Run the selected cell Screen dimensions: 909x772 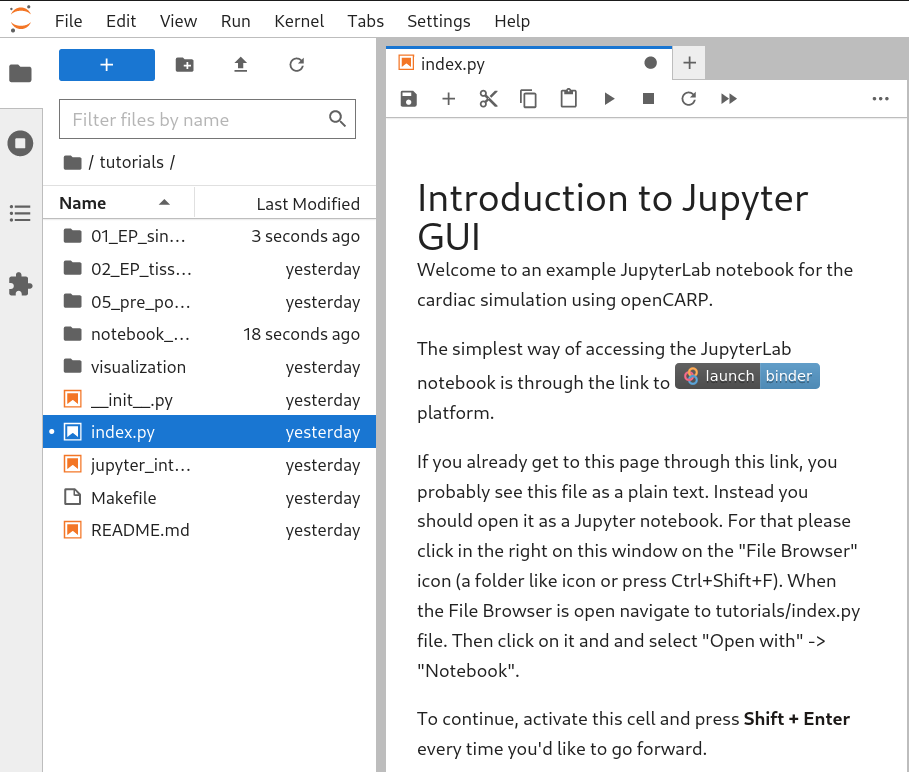[608, 99]
